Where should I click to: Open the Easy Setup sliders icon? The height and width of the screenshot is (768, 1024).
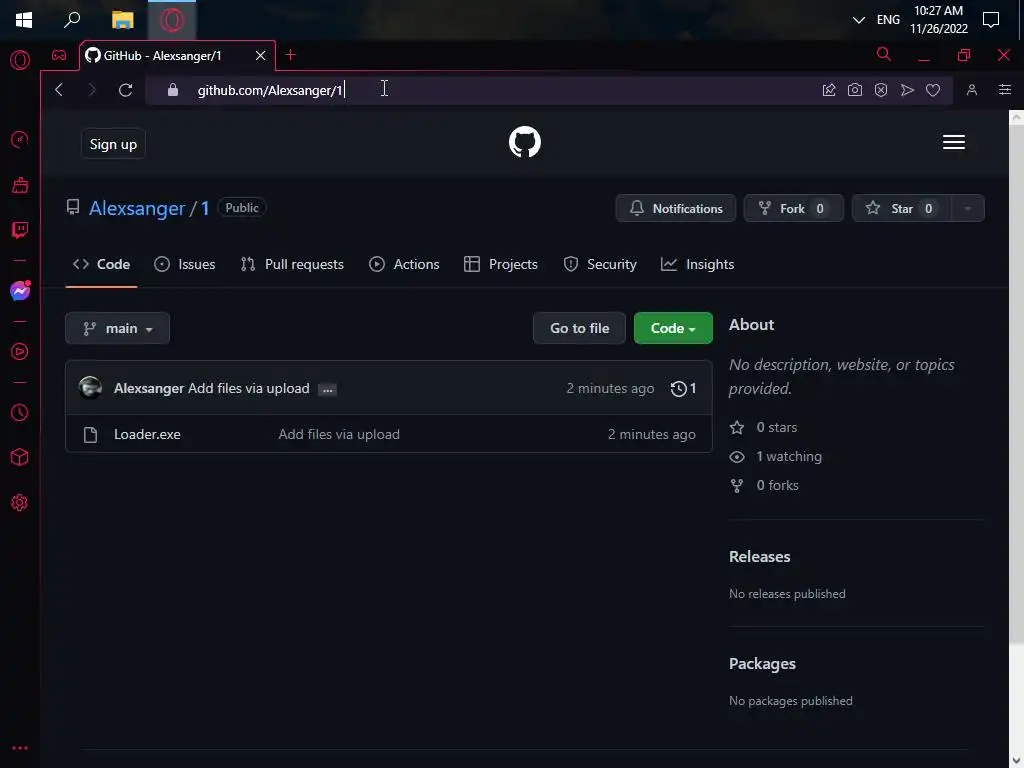pos(1005,90)
